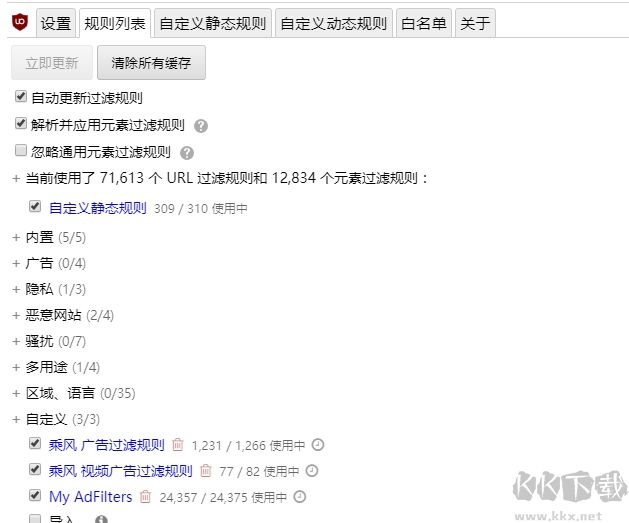Click the 309 / 310 使用中 count
This screenshot has width=629, height=523.
(201, 209)
